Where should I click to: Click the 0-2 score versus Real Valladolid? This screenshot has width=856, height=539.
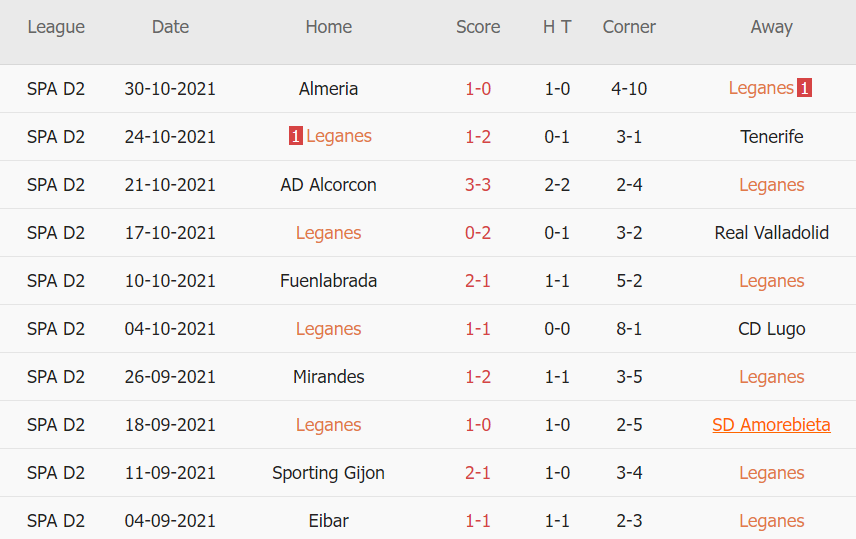coord(478,233)
